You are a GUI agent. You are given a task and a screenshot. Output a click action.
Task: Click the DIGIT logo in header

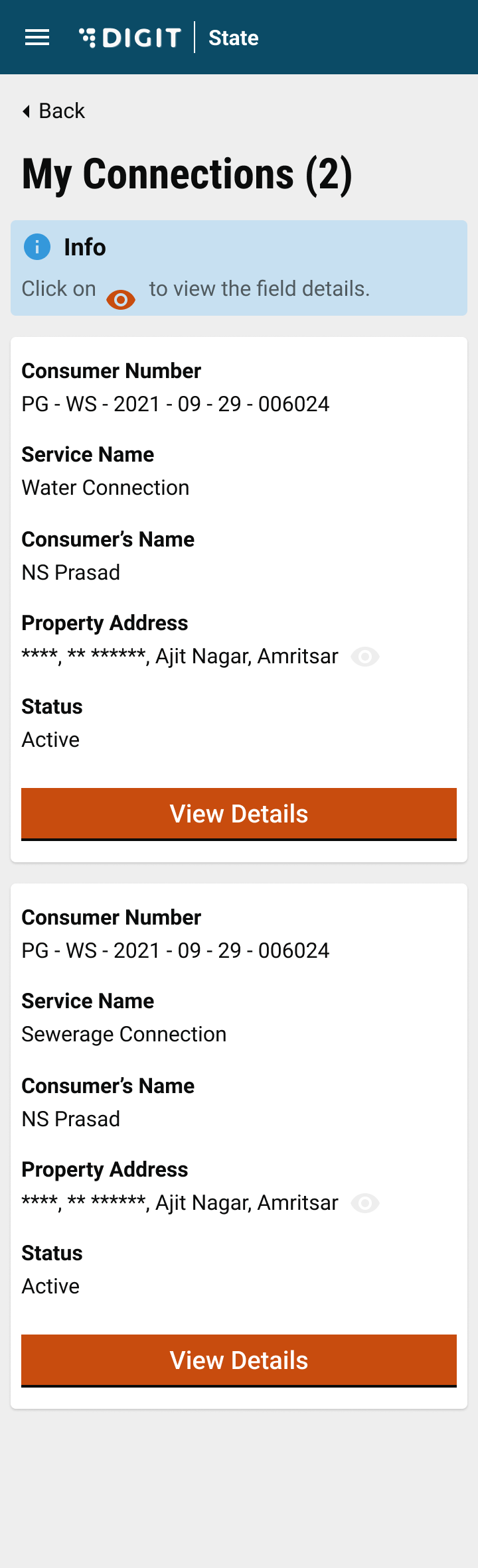click(x=130, y=38)
